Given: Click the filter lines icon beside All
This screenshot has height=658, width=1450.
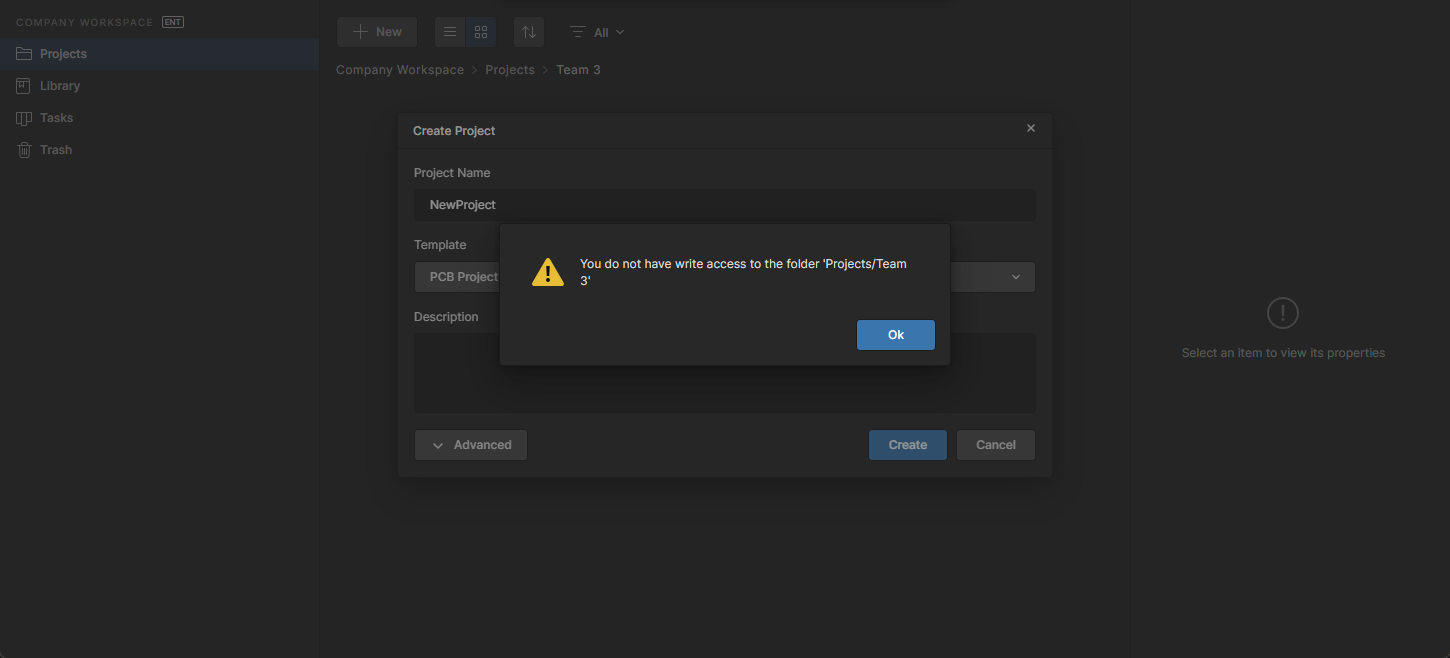Looking at the screenshot, I should coord(577,32).
